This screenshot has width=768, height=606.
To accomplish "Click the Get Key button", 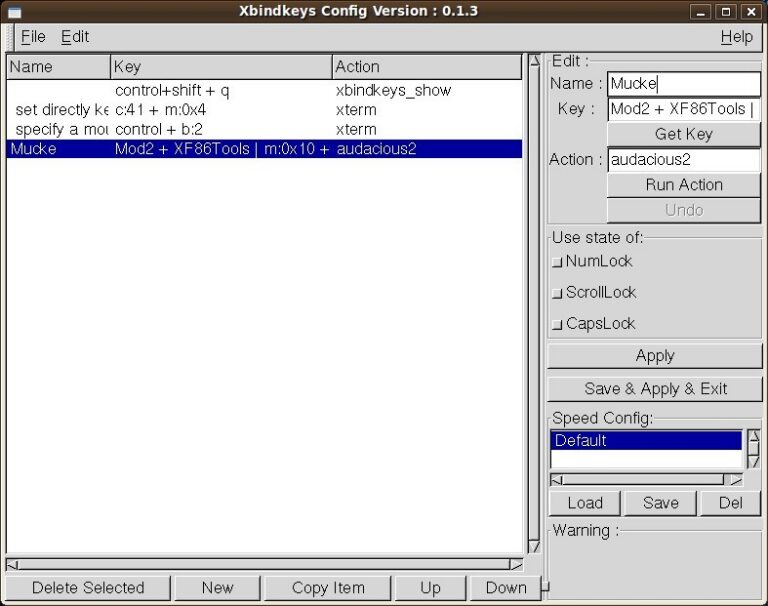I will click(x=683, y=134).
